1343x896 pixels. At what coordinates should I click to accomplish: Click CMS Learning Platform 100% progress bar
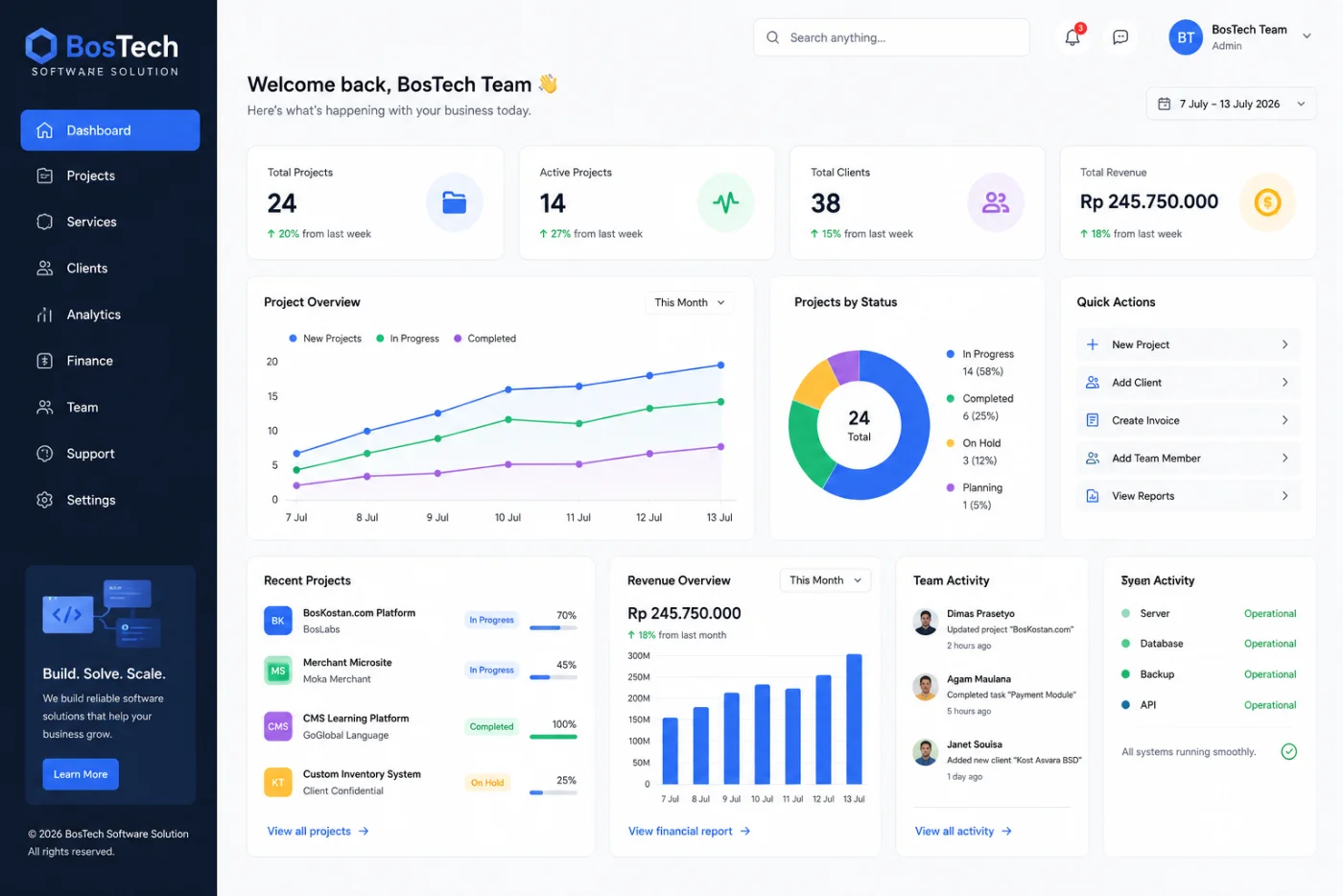point(554,737)
